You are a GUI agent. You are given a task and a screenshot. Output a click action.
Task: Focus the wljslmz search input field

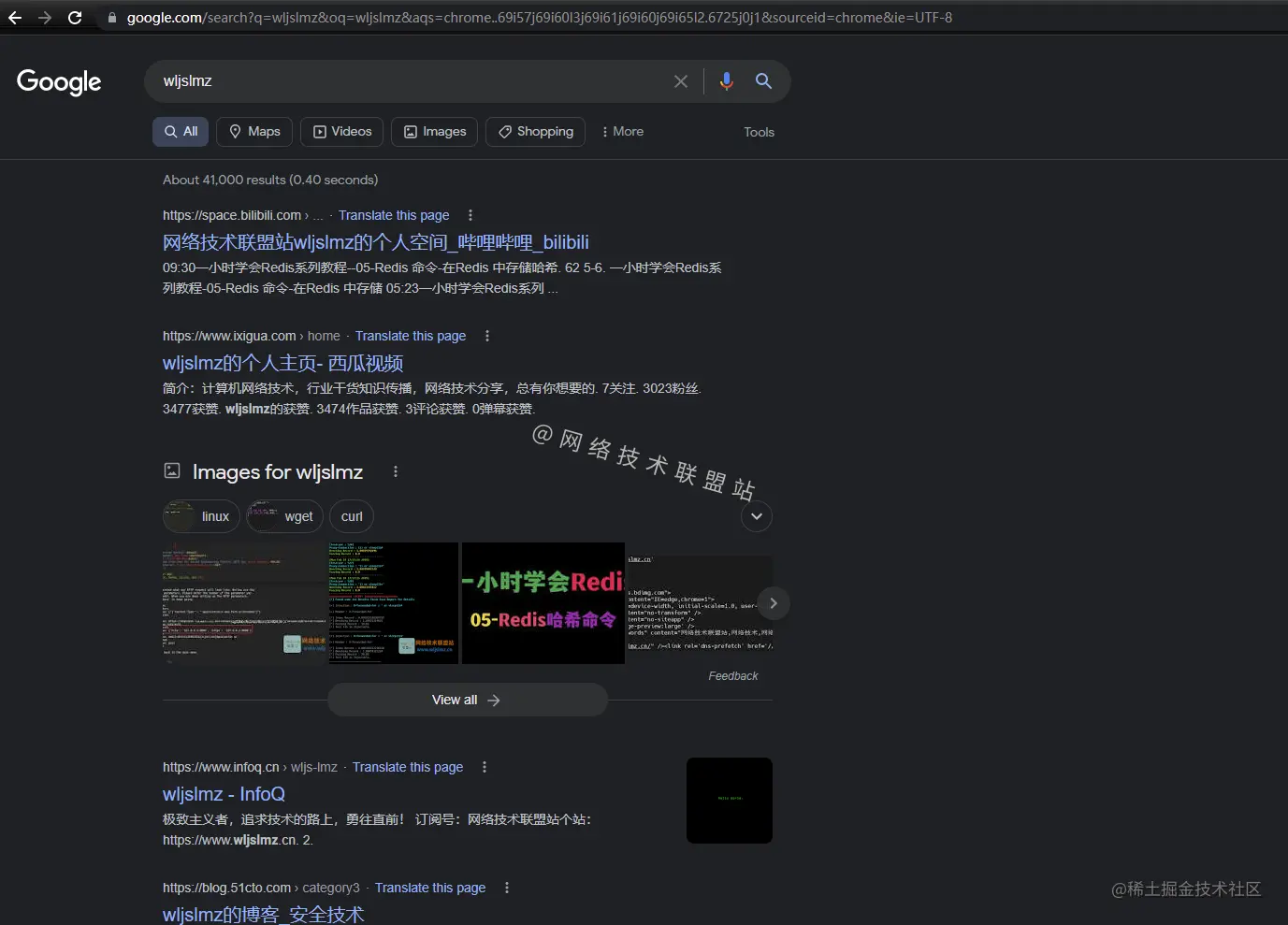coord(412,81)
